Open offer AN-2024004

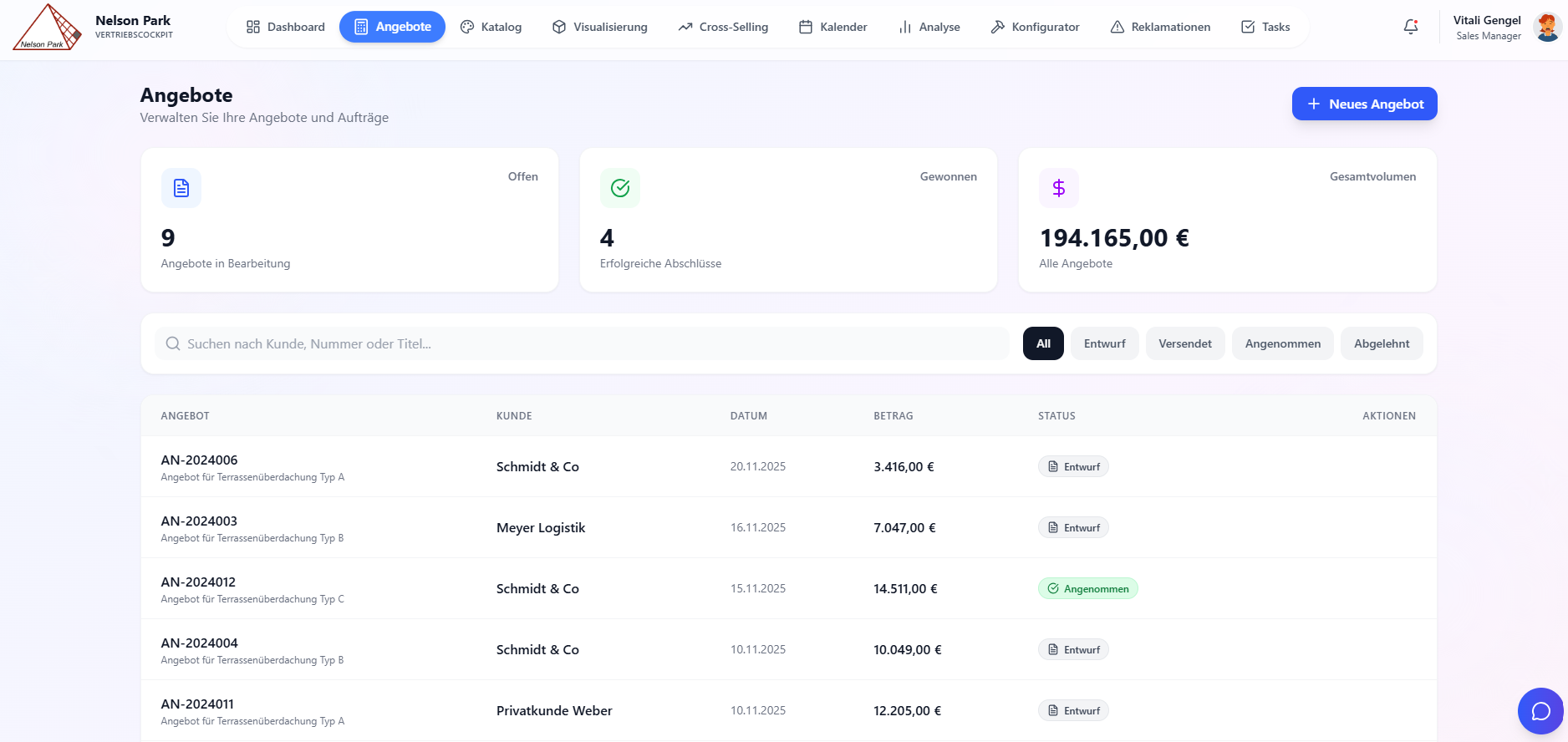199,643
